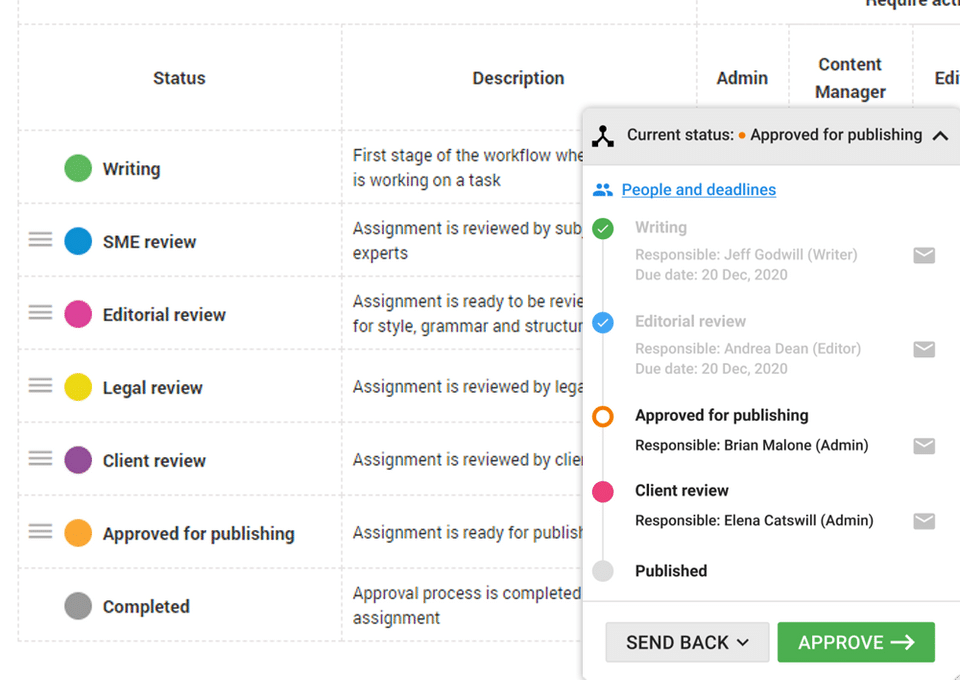This screenshot has width=960, height=680.
Task: Click drag handle for SME review row
Action: [40, 240]
